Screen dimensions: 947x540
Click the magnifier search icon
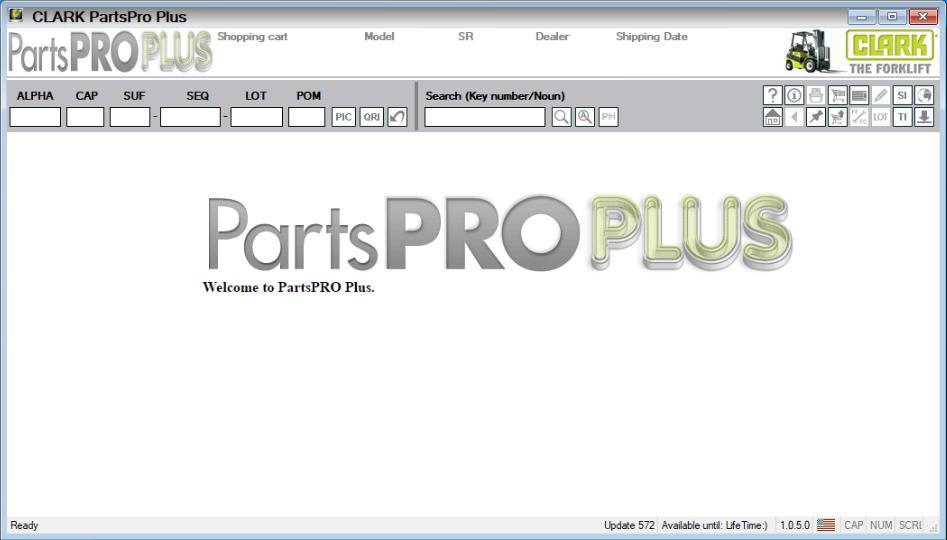(561, 117)
